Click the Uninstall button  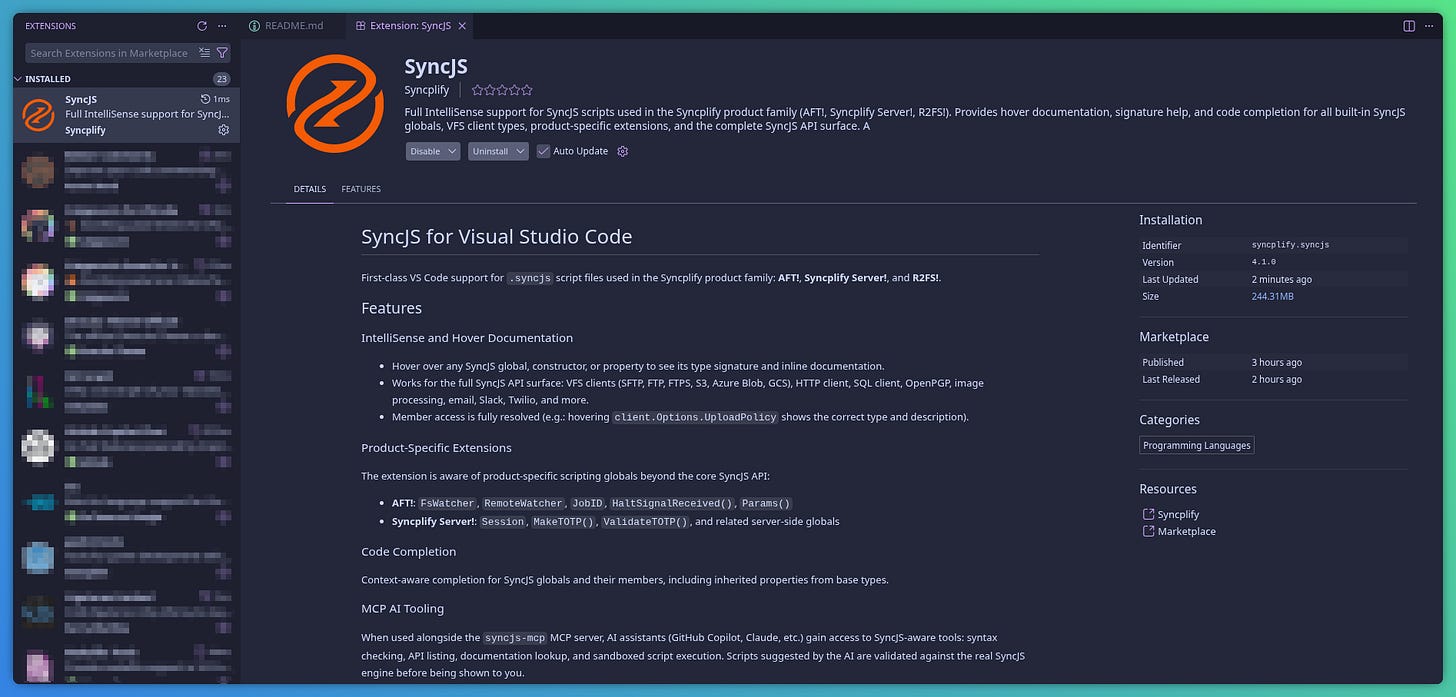coord(491,151)
